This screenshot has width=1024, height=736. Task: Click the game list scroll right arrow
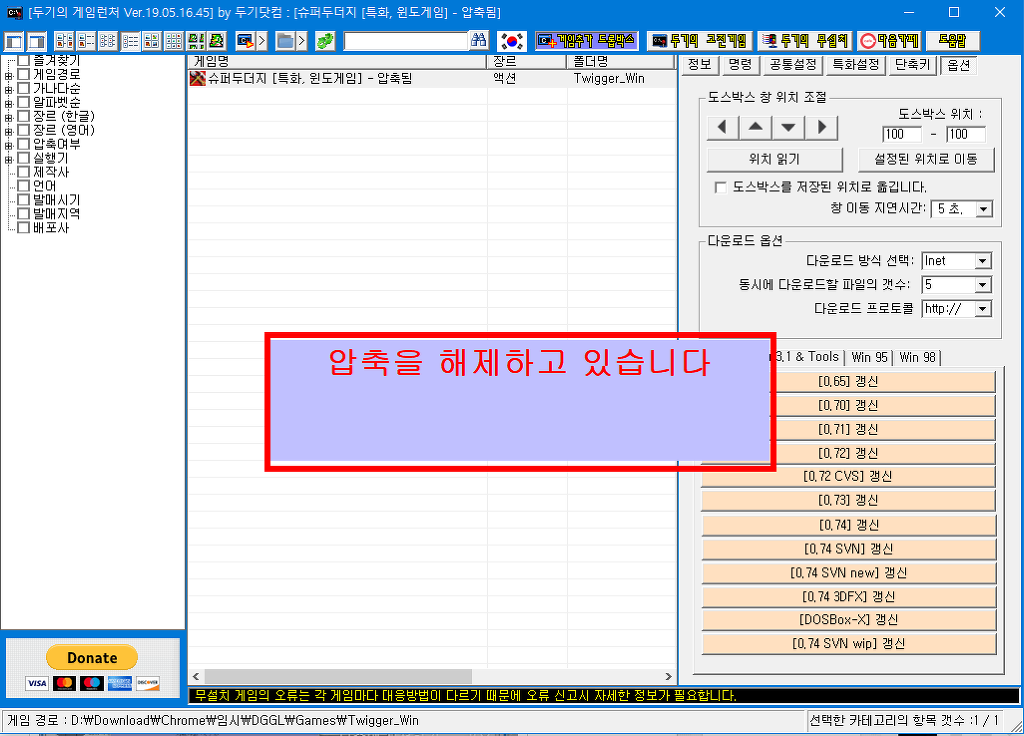coord(668,676)
